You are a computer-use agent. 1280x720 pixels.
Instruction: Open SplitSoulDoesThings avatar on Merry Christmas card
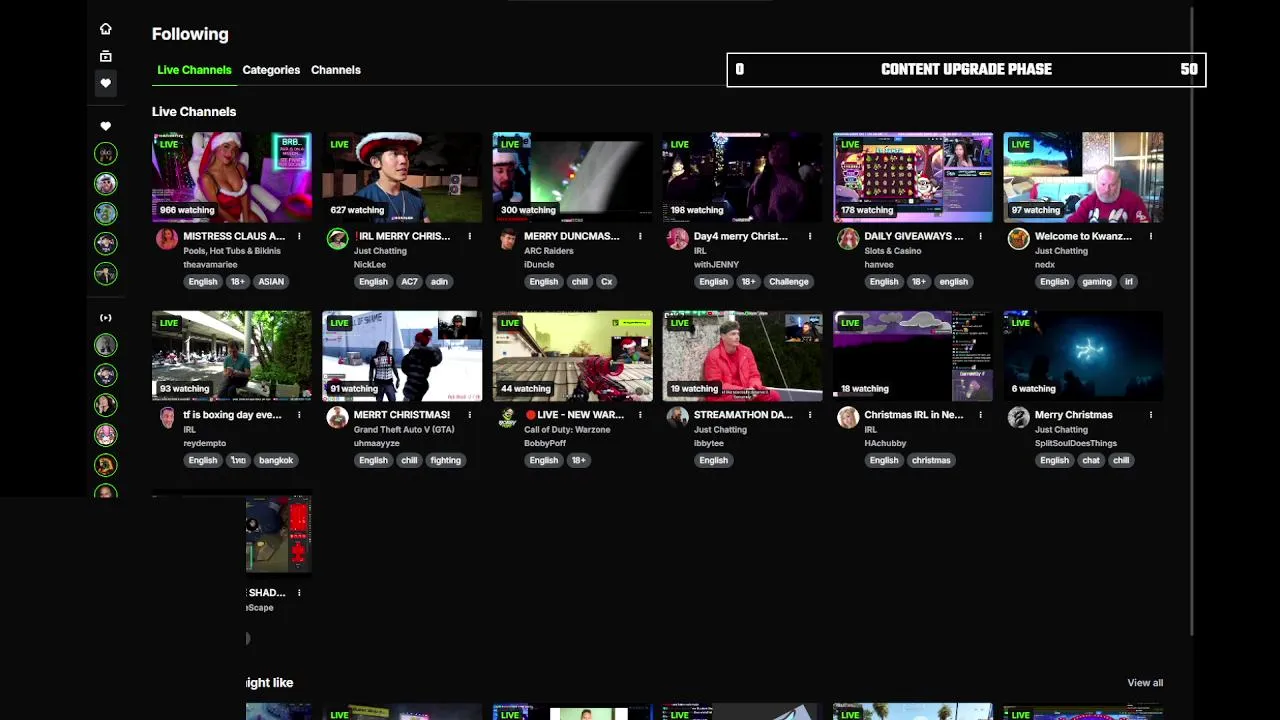click(1018, 417)
